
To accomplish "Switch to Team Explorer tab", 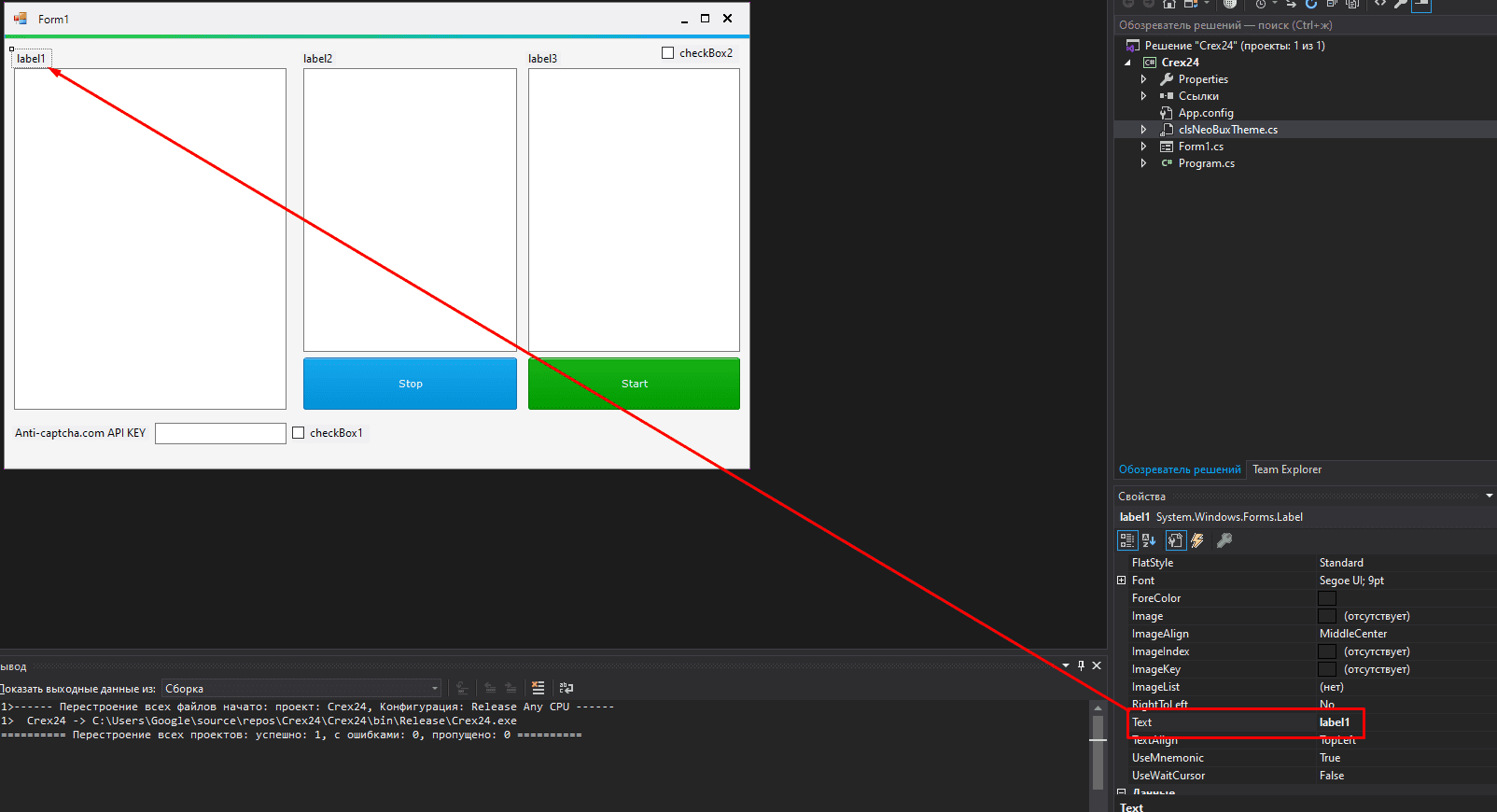I will click(x=1287, y=469).
